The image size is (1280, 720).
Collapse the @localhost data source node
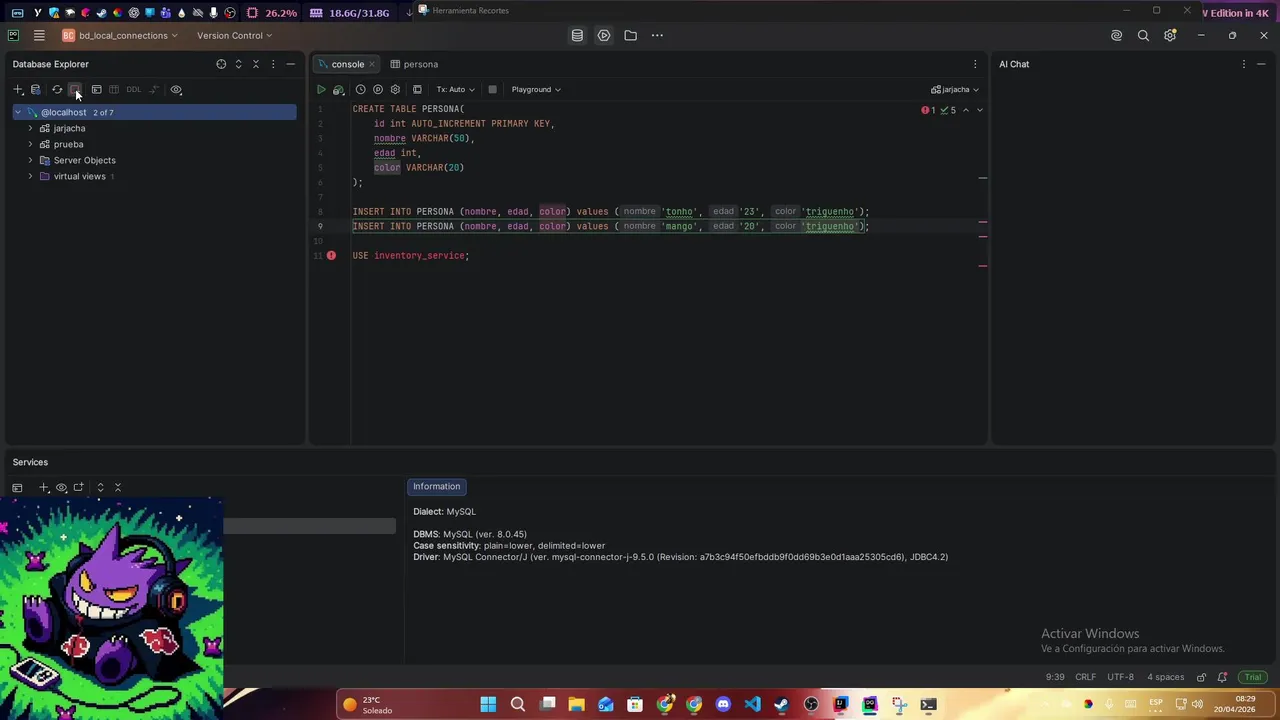pyautogui.click(x=18, y=112)
